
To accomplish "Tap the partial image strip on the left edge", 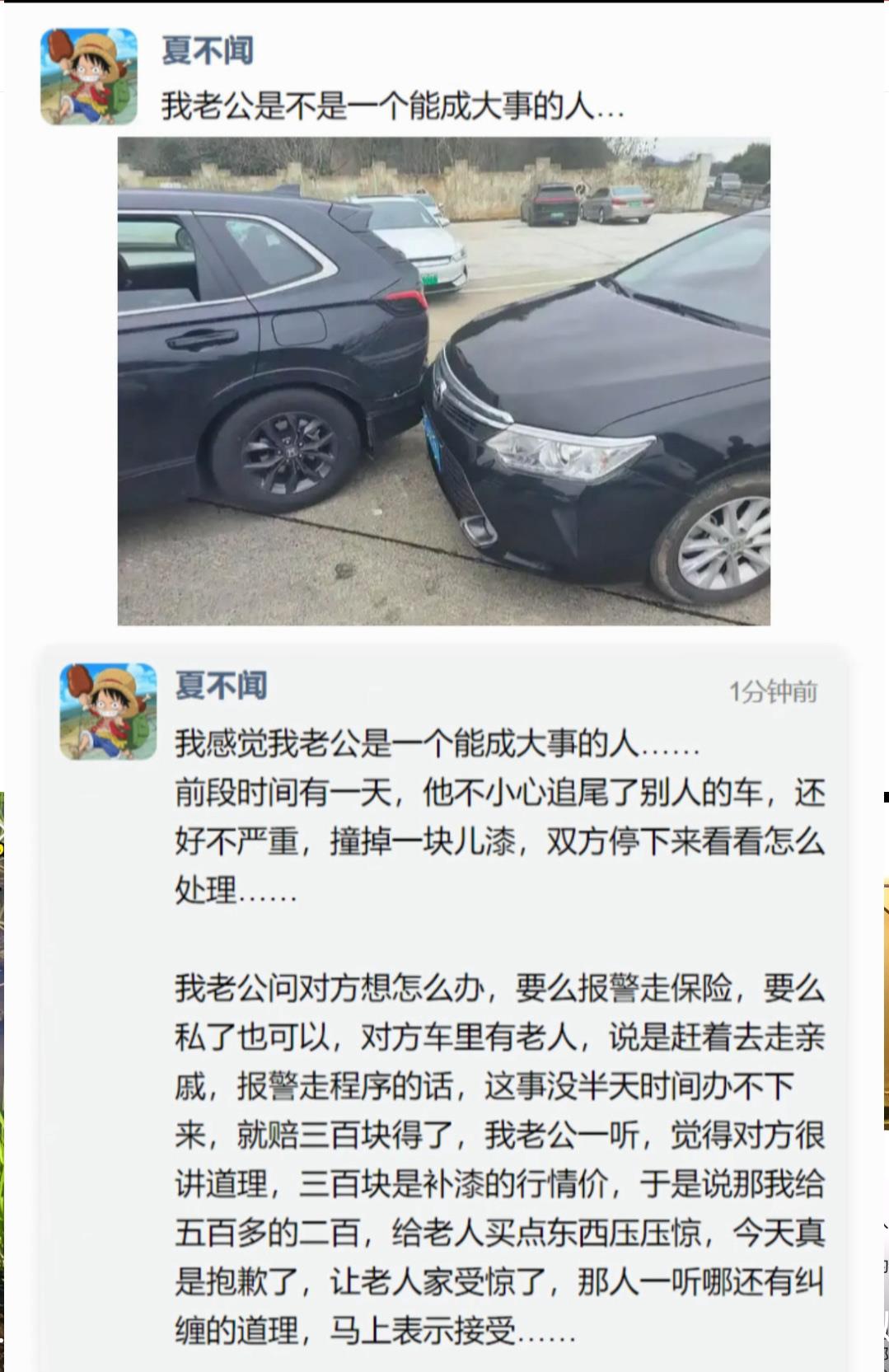I will pos(2,1081).
